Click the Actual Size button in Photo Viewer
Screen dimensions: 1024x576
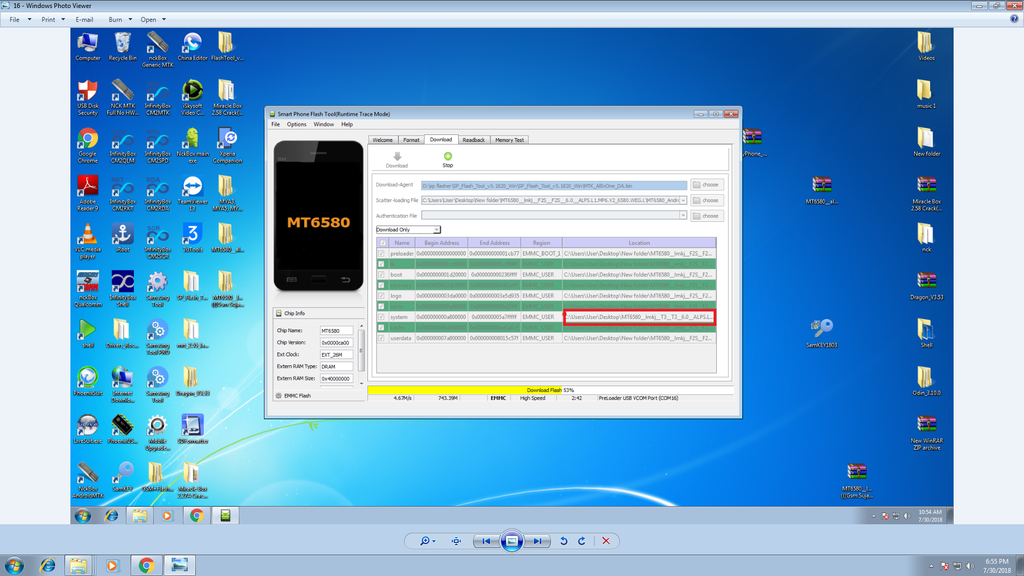click(x=456, y=541)
